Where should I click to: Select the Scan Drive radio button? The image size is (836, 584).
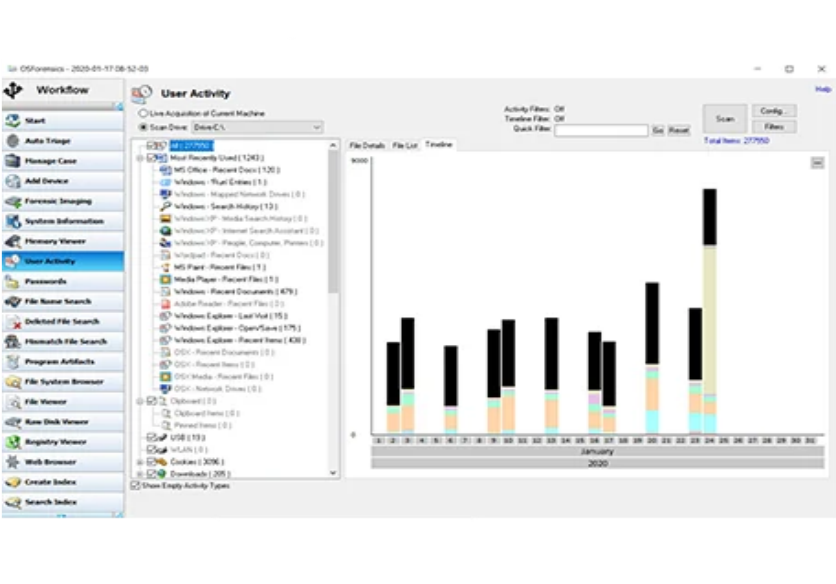click(143, 127)
